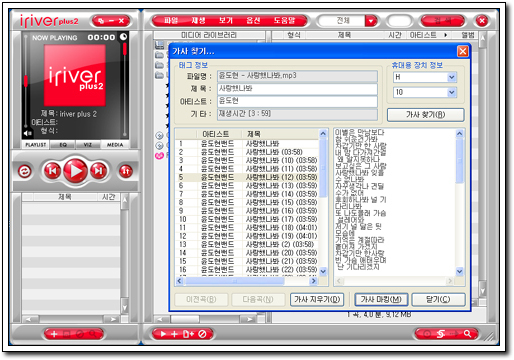The width and height of the screenshot is (514, 360).
Task: Click the iriver plus2 album art thumbnail
Action: (x=75, y=76)
